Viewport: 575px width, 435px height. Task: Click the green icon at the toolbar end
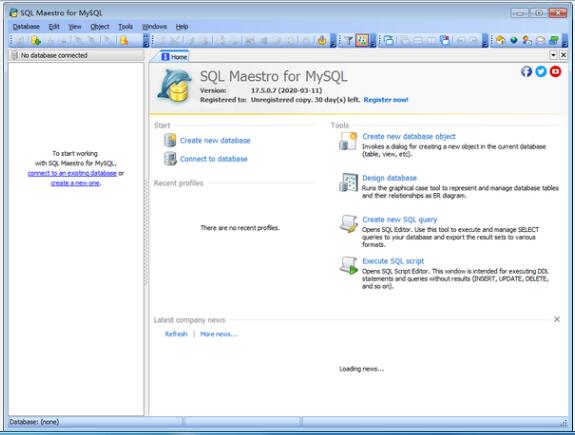pyautogui.click(x=554, y=40)
